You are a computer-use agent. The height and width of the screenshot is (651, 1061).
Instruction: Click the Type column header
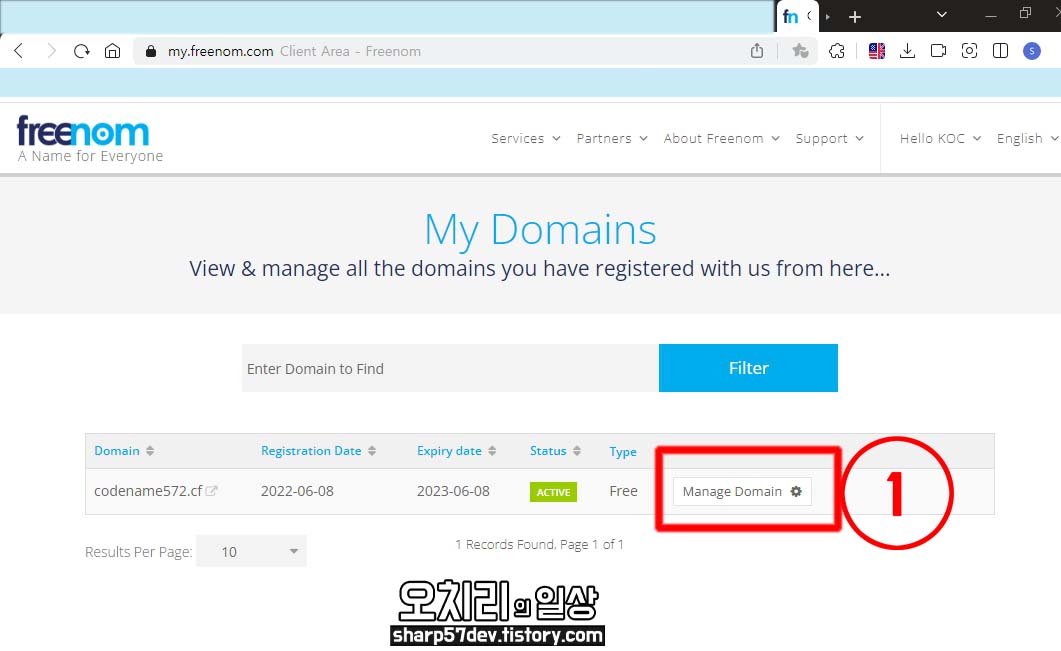coord(623,452)
